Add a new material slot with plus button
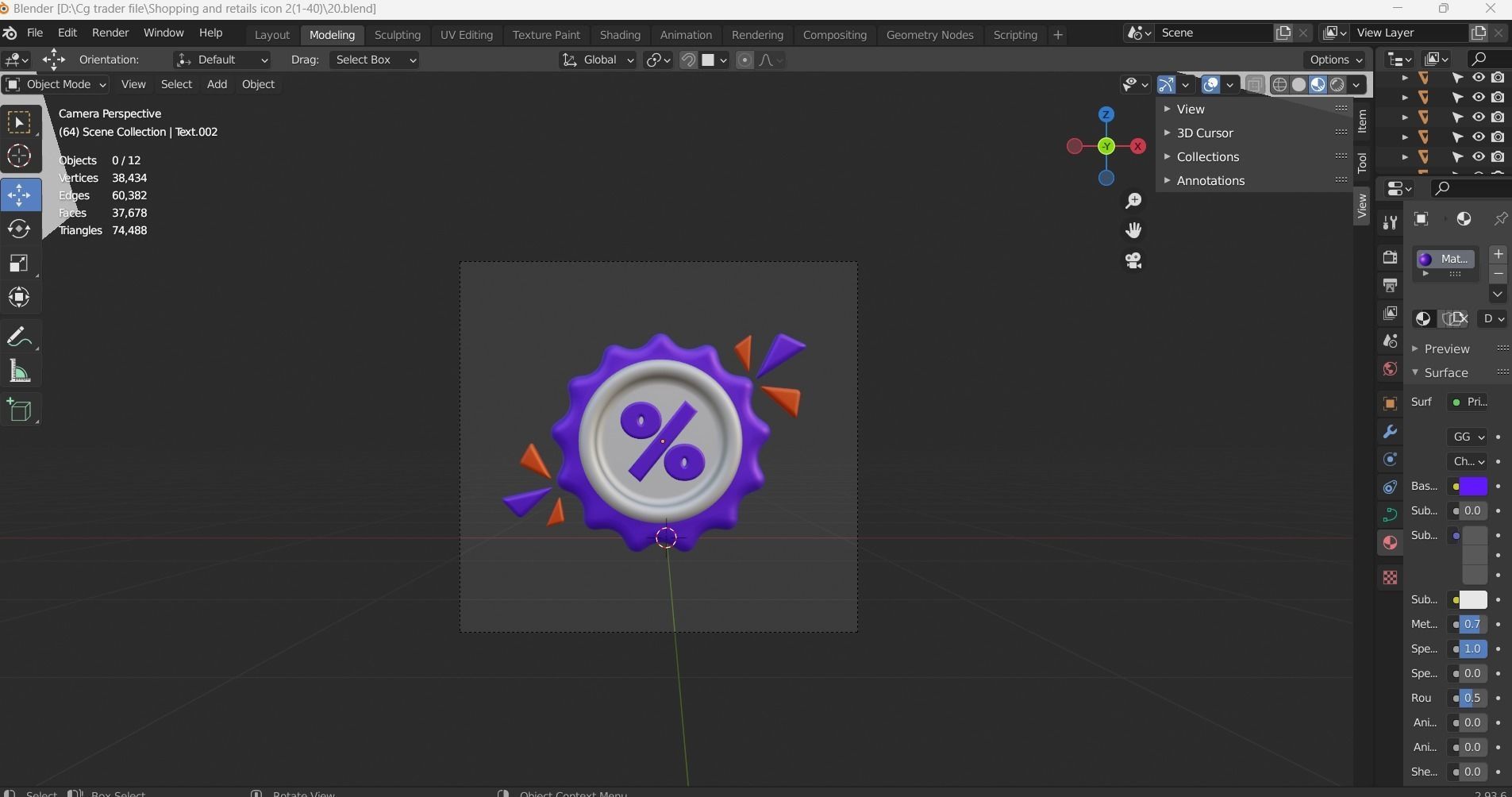The image size is (1512, 797). pos(1498,254)
